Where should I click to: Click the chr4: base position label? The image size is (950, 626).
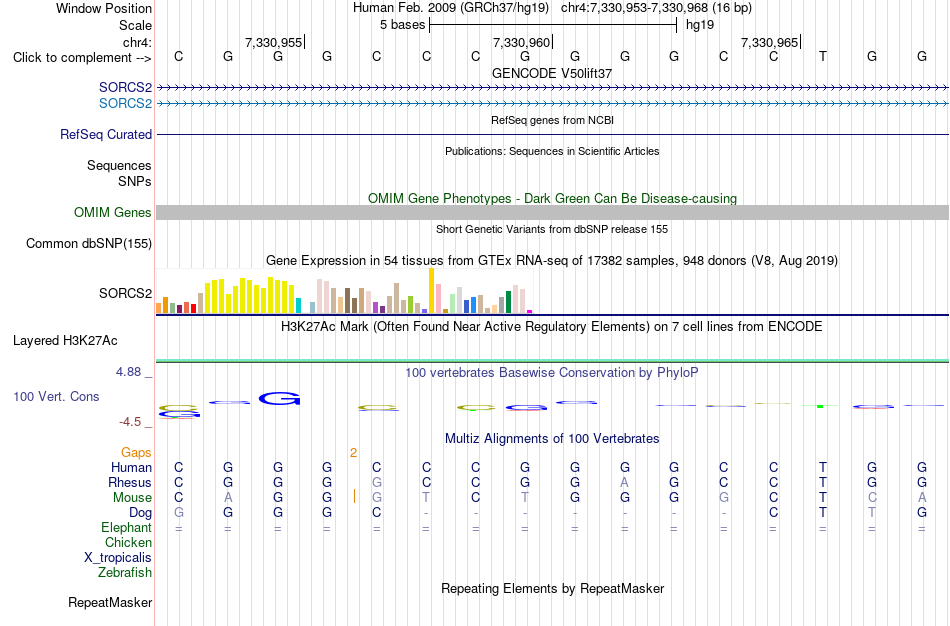pos(137,42)
